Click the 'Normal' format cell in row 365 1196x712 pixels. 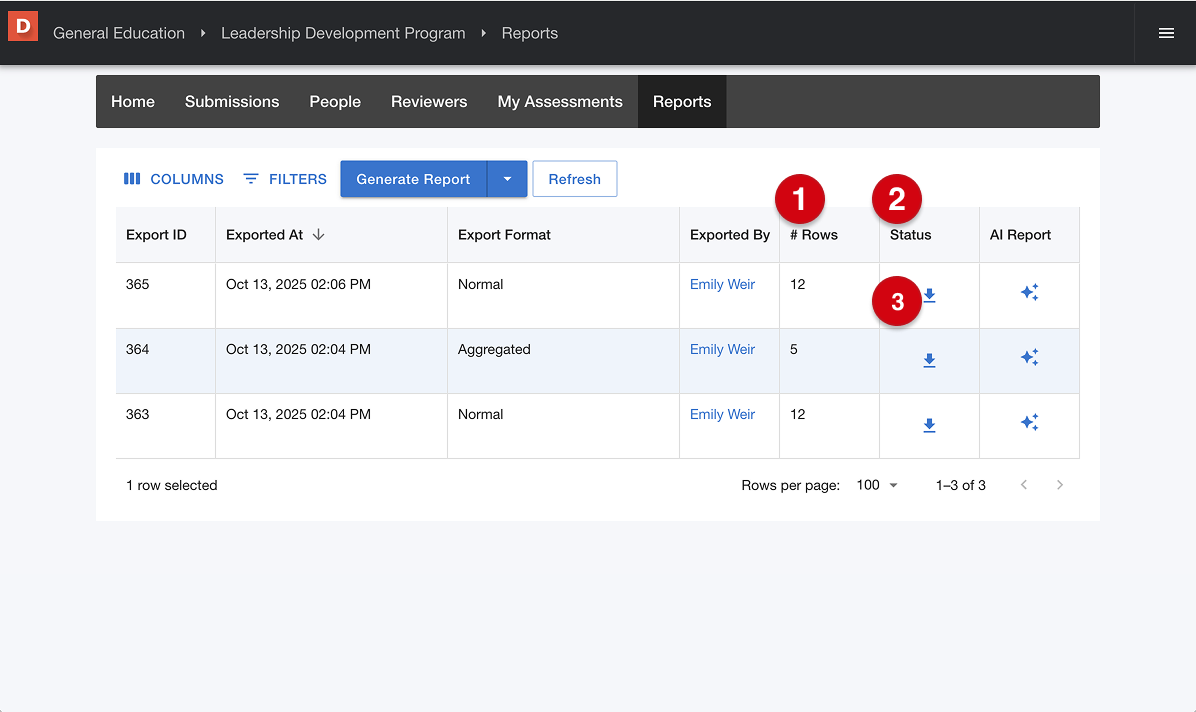(x=563, y=295)
